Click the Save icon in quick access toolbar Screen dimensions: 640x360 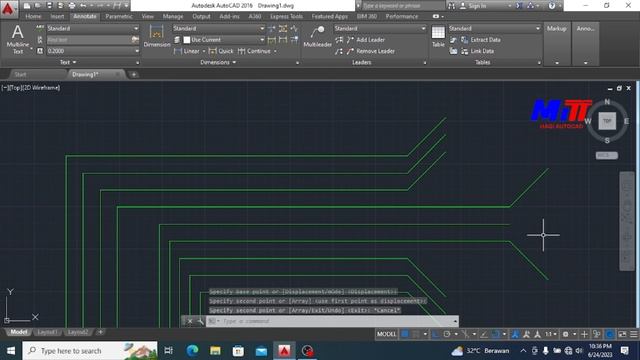point(49,6)
